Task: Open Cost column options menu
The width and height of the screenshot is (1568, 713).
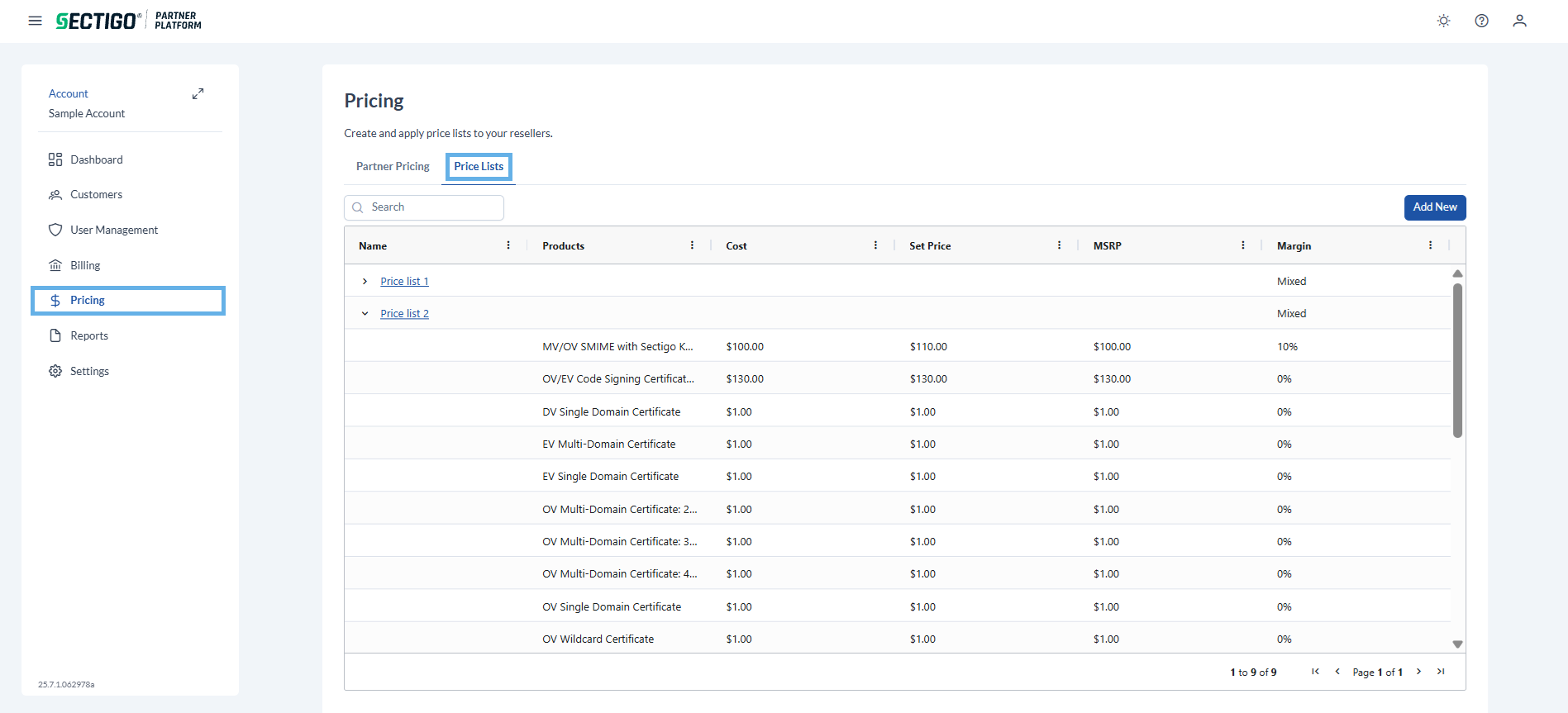Action: pos(875,245)
